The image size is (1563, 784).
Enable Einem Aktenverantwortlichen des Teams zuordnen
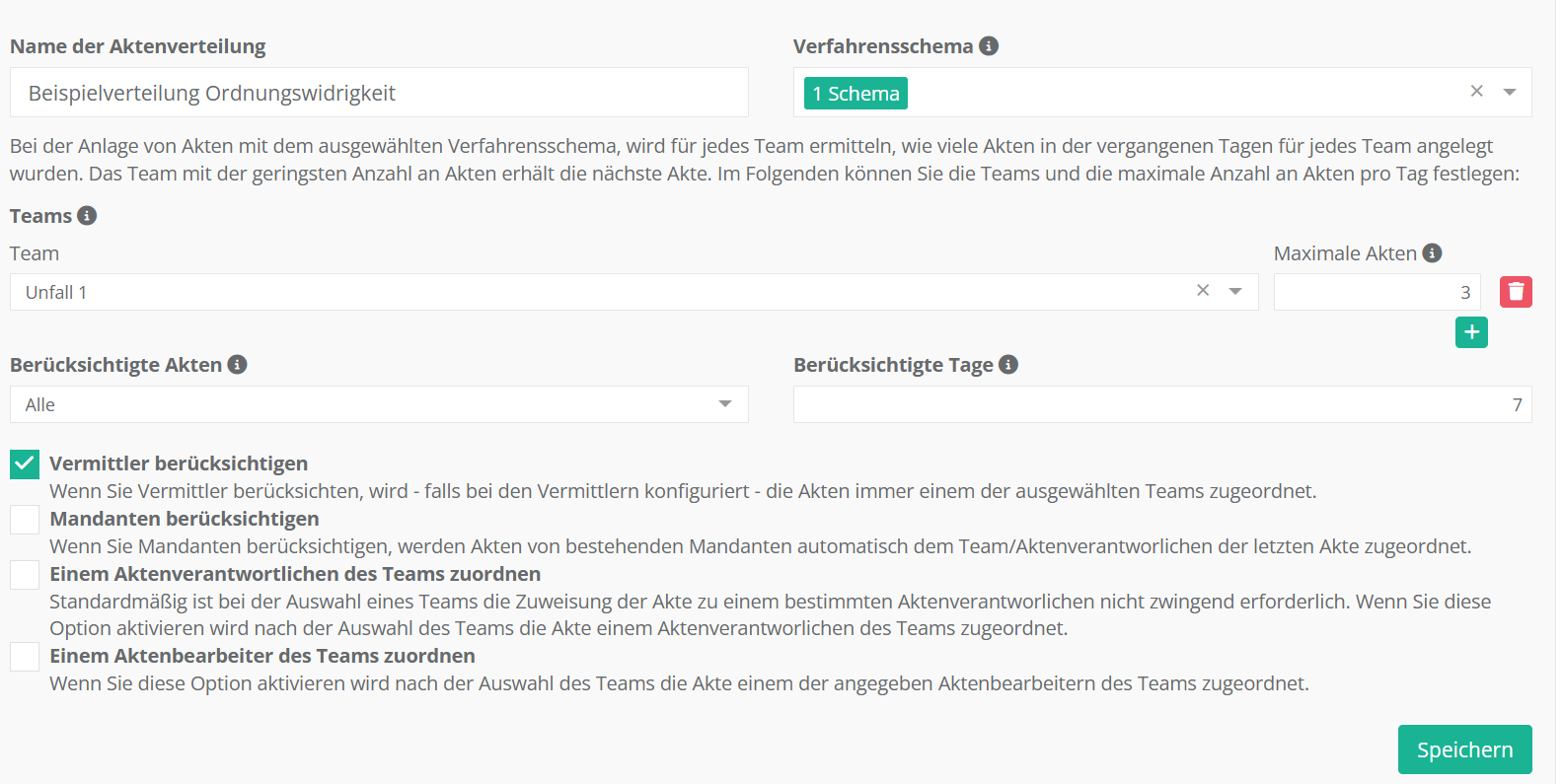coord(25,575)
